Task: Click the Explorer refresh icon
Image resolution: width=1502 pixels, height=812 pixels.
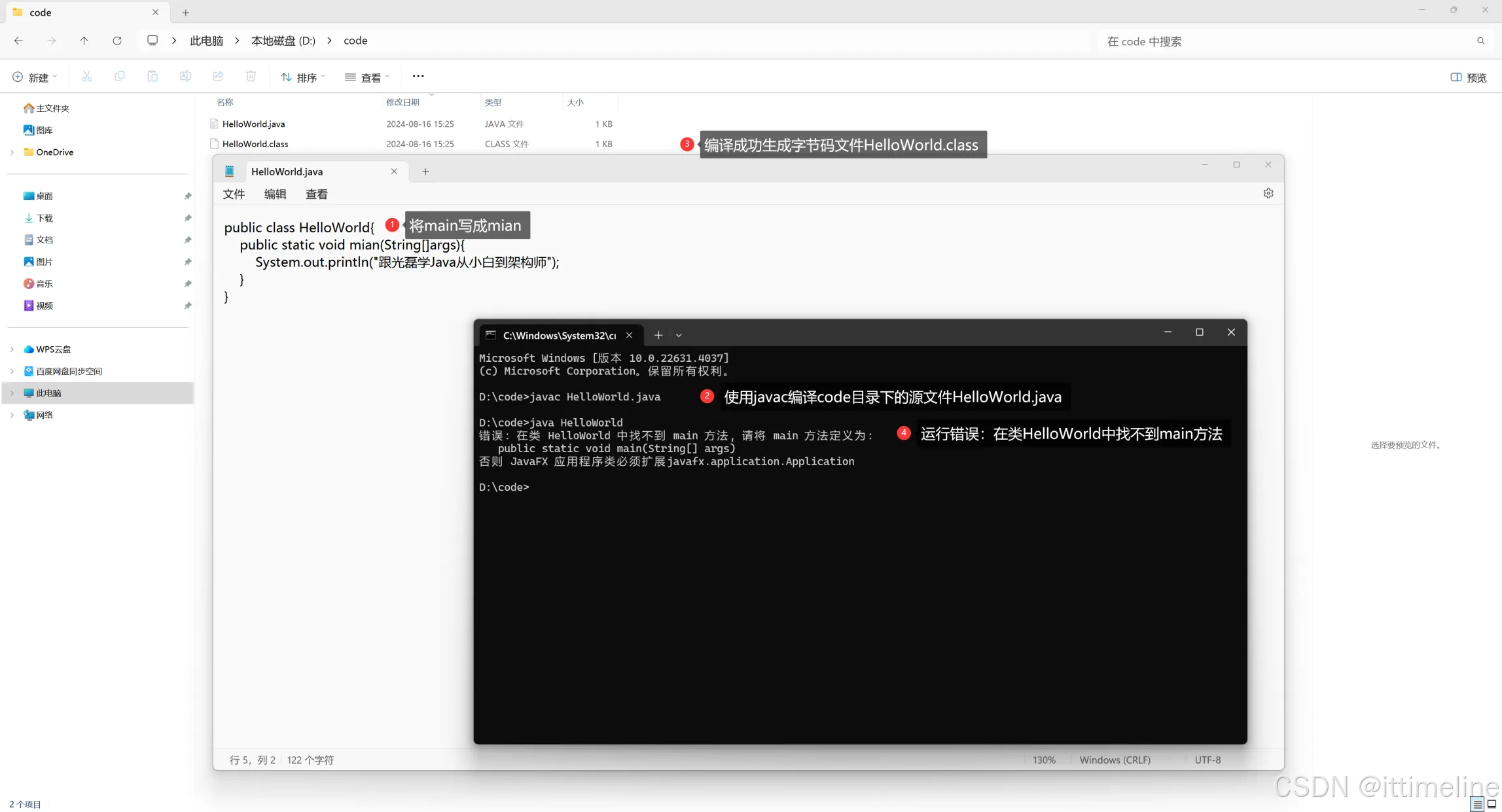Action: [x=117, y=41]
